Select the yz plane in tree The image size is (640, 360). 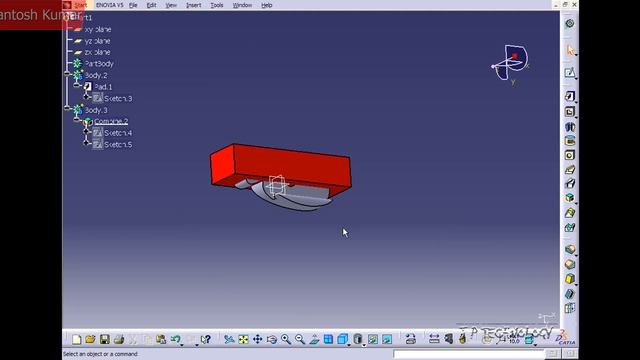(x=97, y=41)
